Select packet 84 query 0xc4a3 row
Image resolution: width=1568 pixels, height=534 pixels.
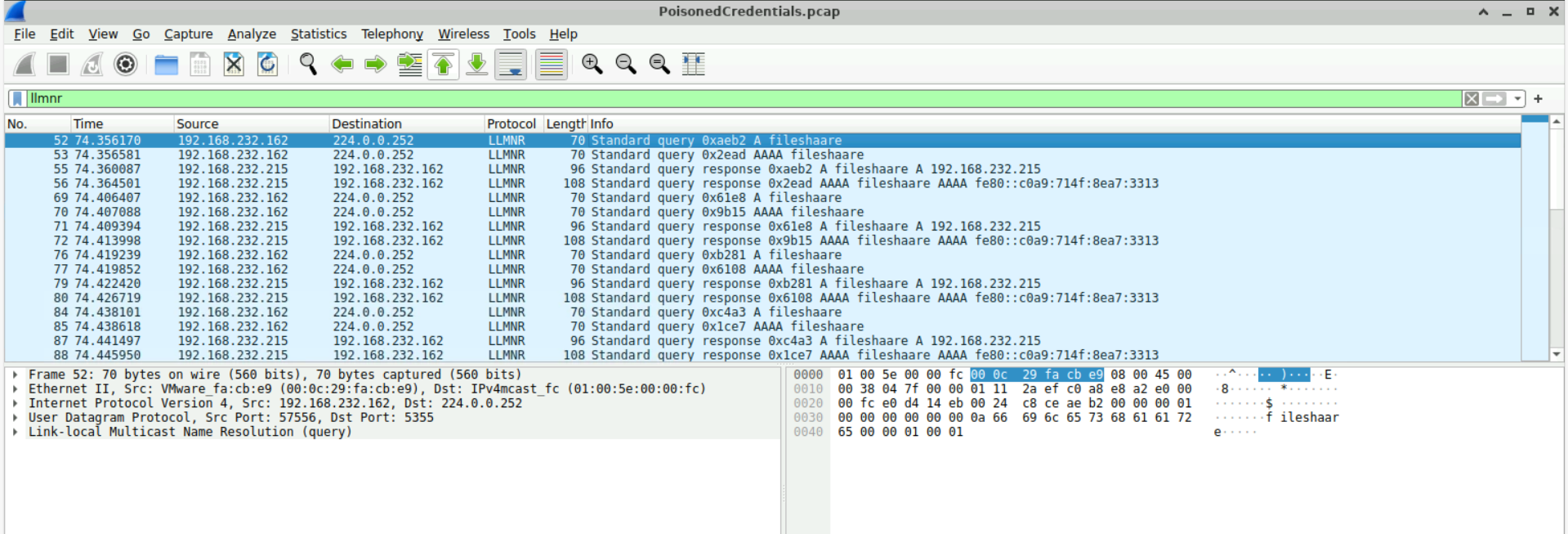point(762,312)
